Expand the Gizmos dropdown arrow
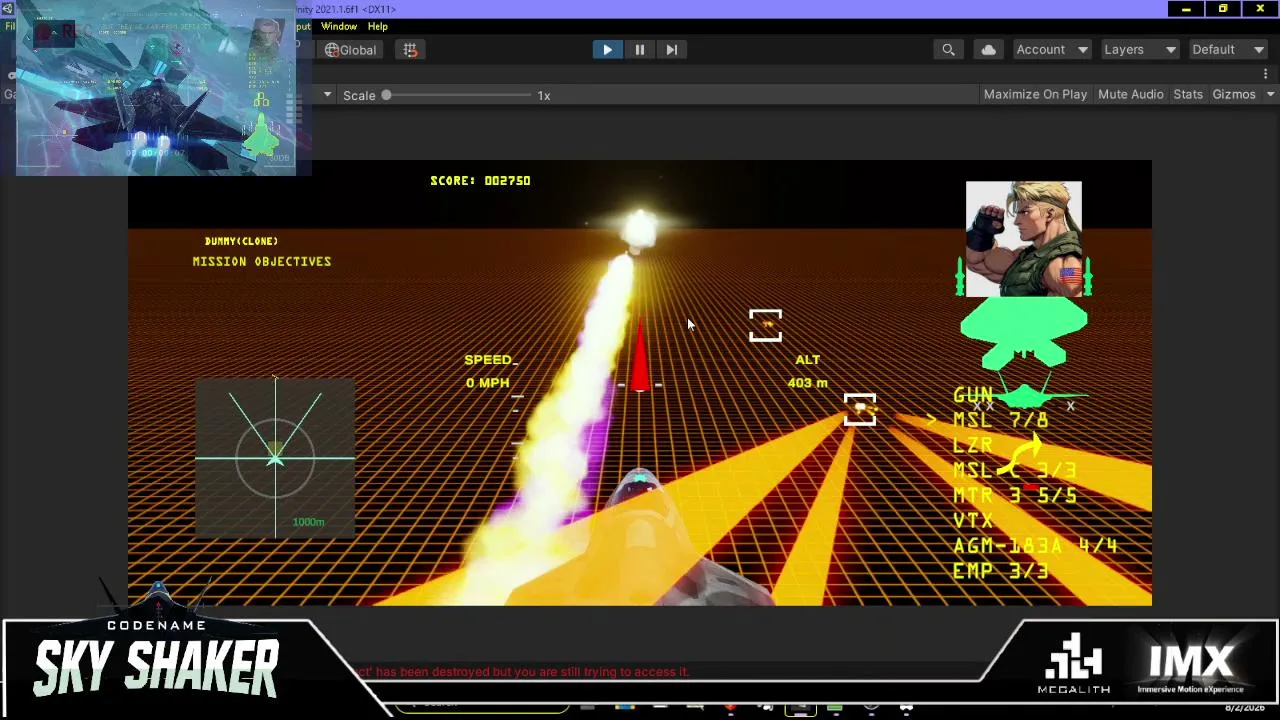 coord(1270,94)
